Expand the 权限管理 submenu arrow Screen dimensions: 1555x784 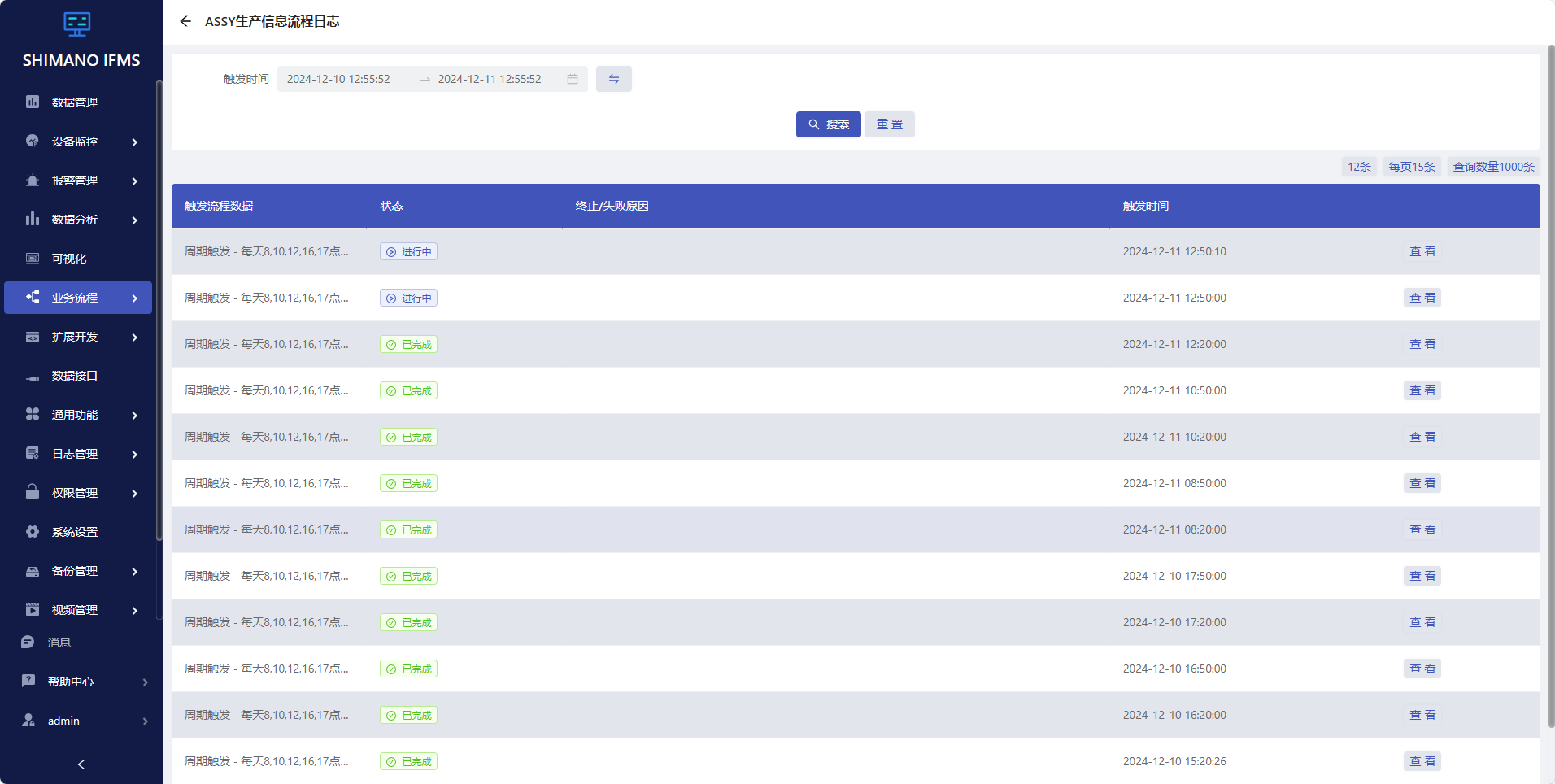click(x=135, y=493)
